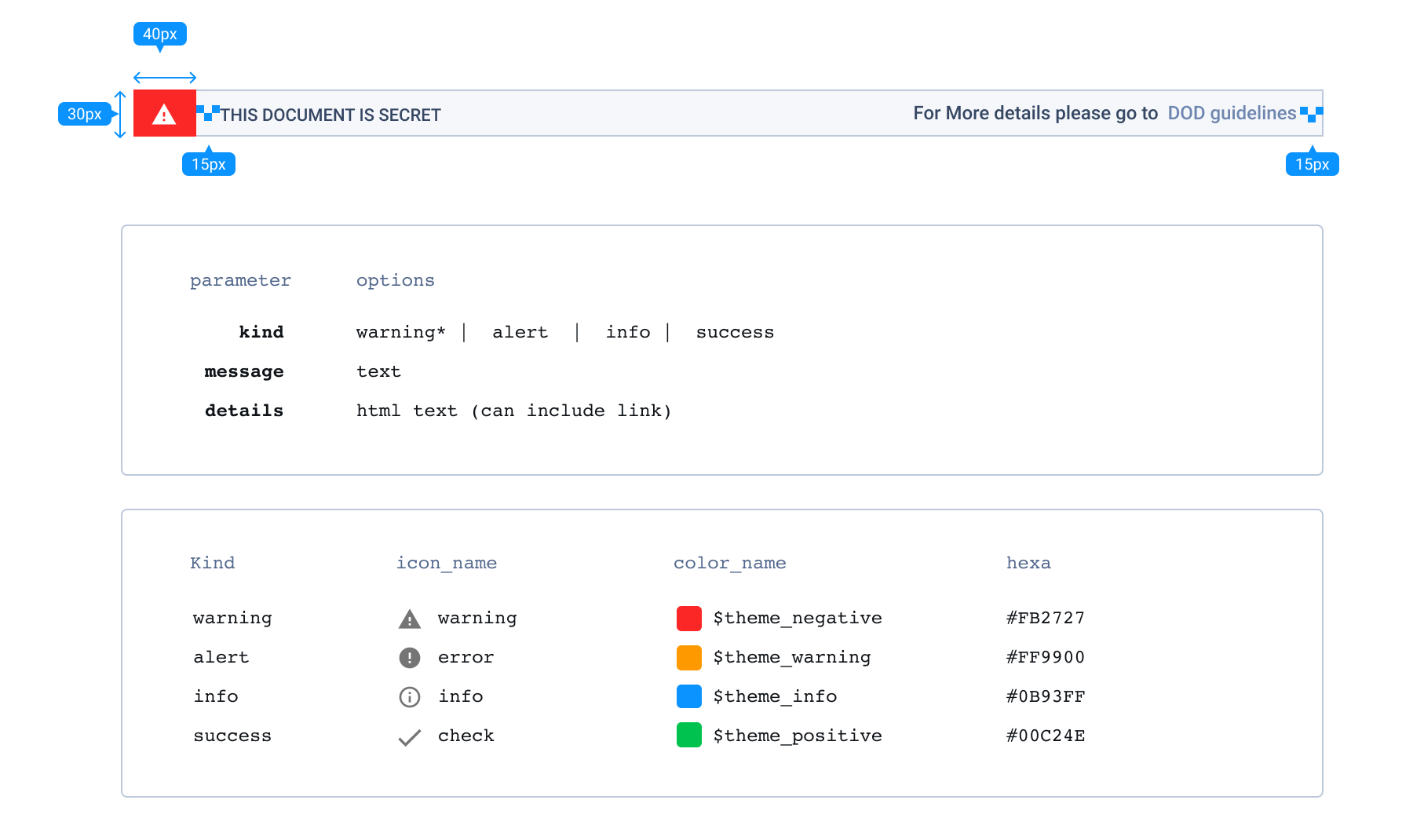Image resolution: width=1413 pixels, height=840 pixels.
Task: Select the blue $theme_info swatch
Action: coord(689,697)
